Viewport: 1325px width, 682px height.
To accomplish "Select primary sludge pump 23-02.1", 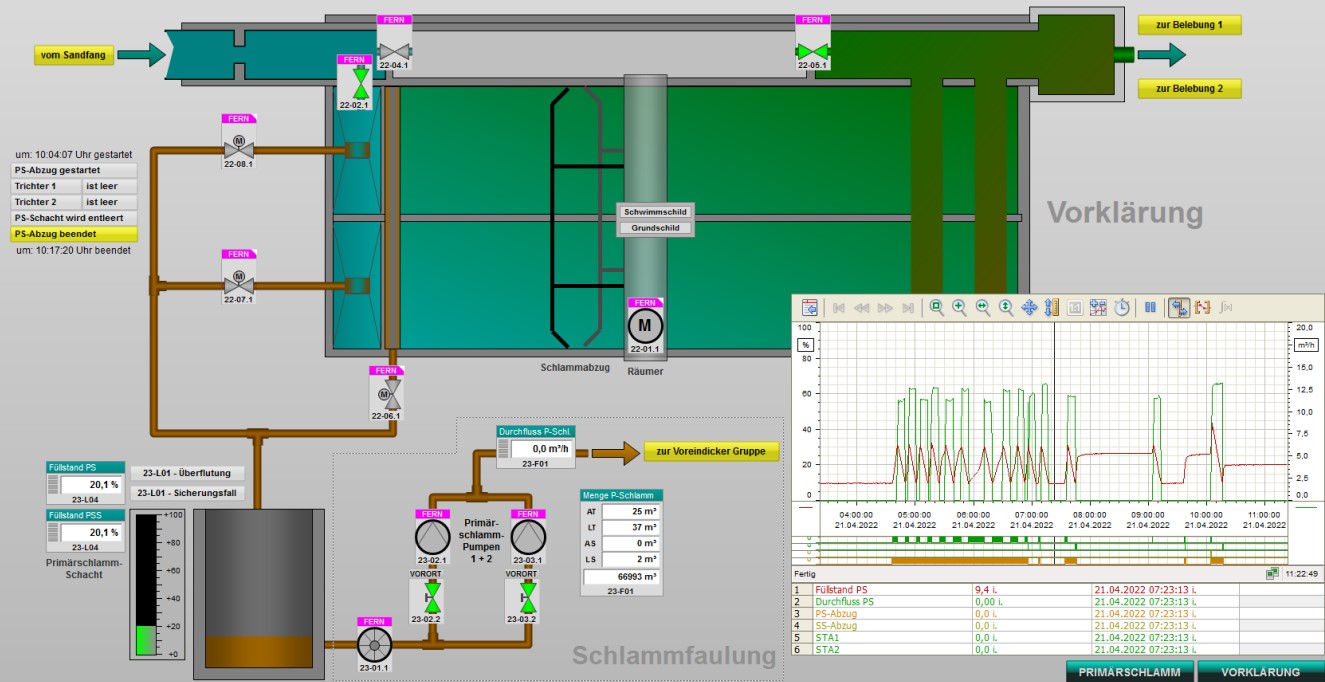I will (432, 537).
